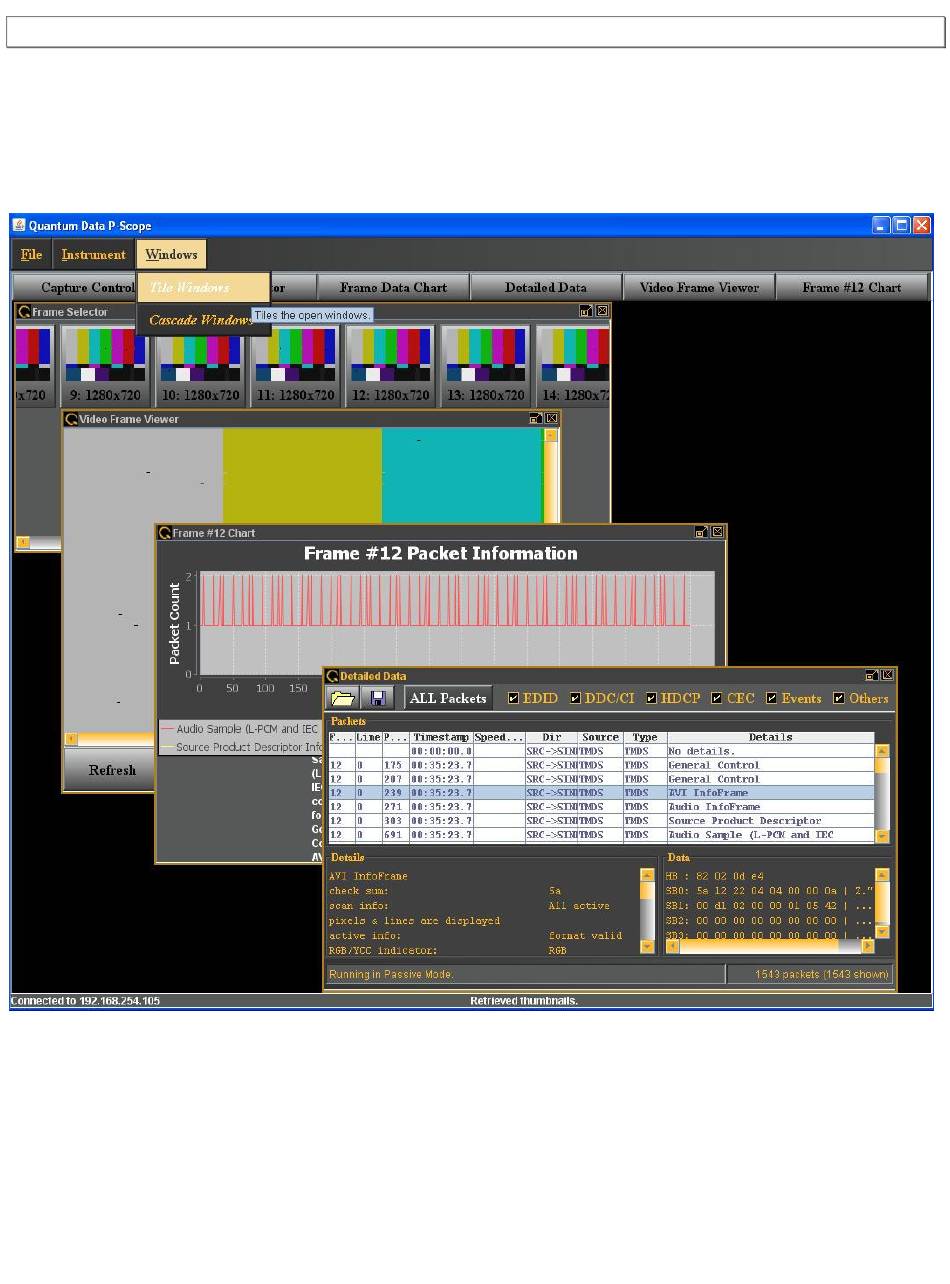Viewport: 950px width, 1284px height.
Task: Select the General Control row with P 175
Action: (602, 765)
